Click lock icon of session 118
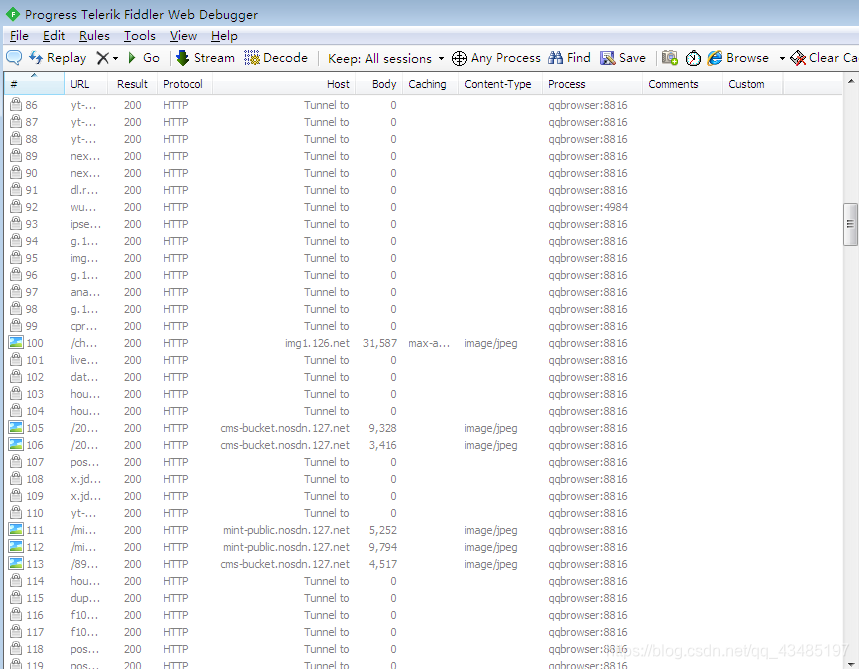 pyautogui.click(x=16, y=648)
